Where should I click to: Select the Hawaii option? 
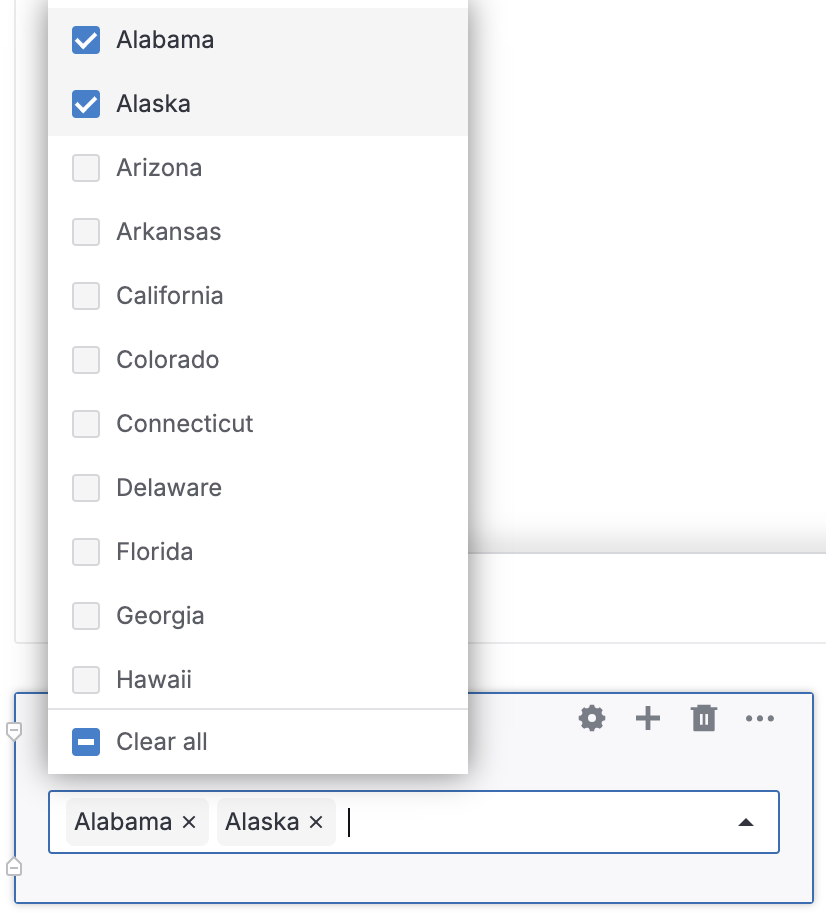point(153,680)
